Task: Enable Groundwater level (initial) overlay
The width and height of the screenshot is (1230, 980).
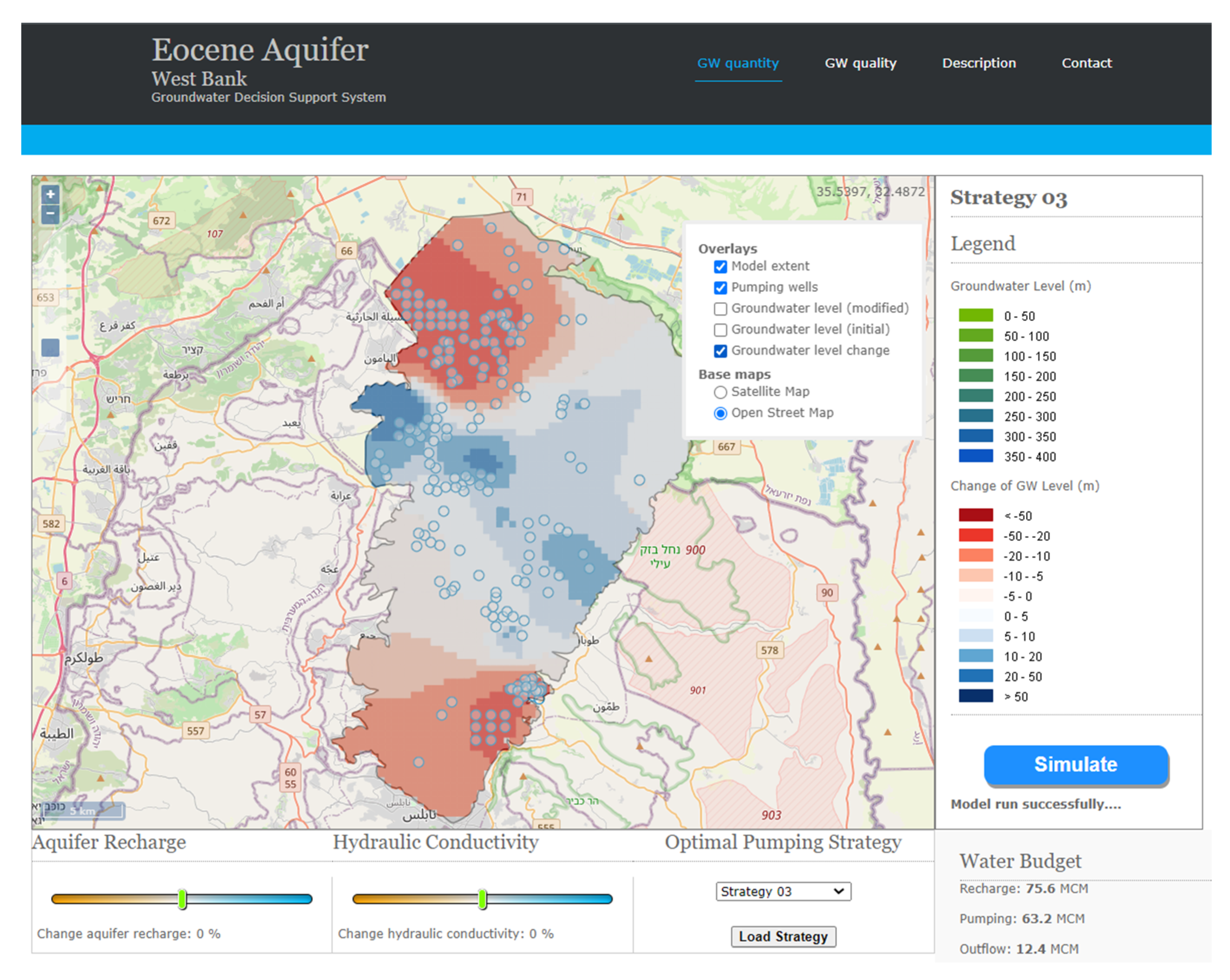Action: click(x=721, y=330)
